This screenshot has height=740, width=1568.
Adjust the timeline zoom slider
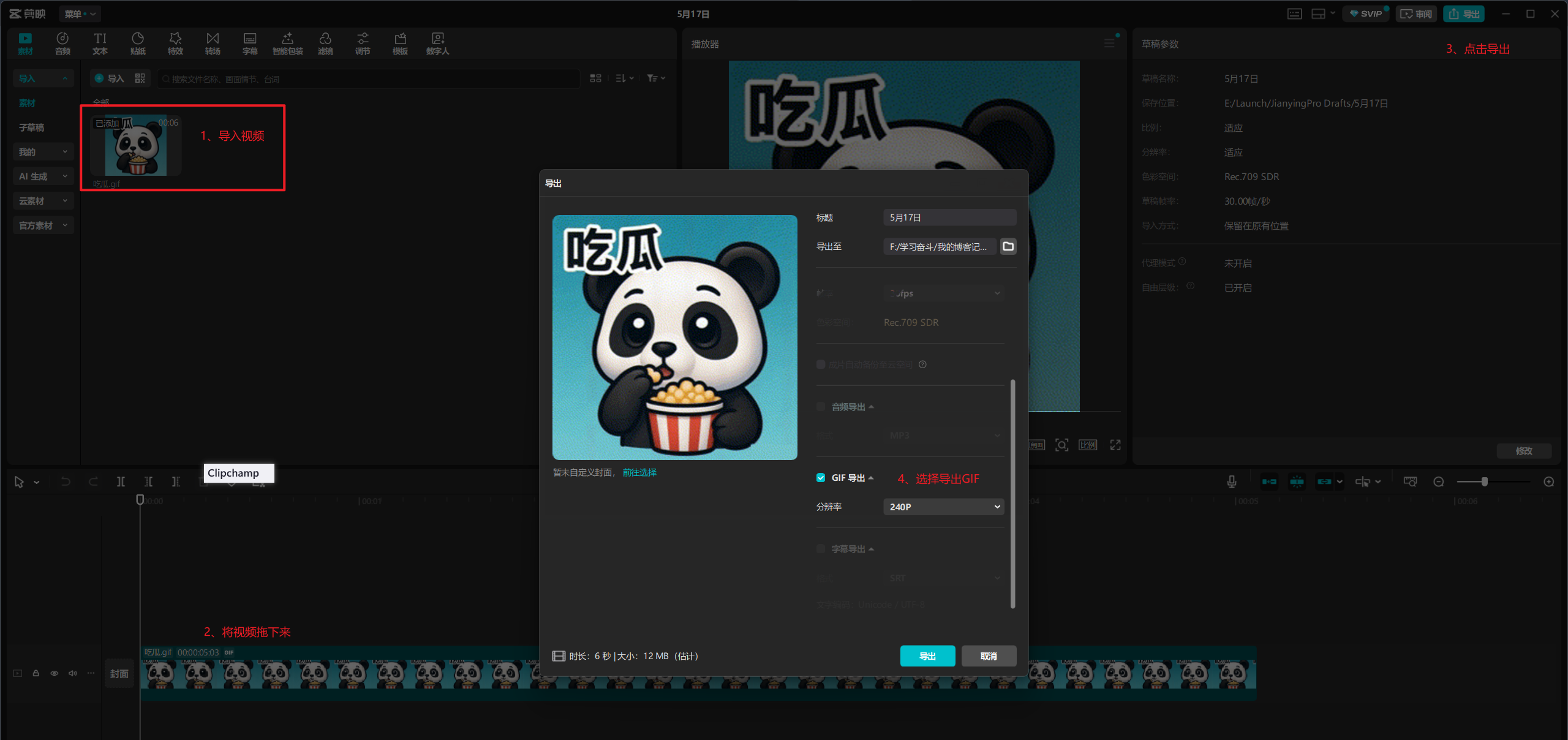(1484, 481)
